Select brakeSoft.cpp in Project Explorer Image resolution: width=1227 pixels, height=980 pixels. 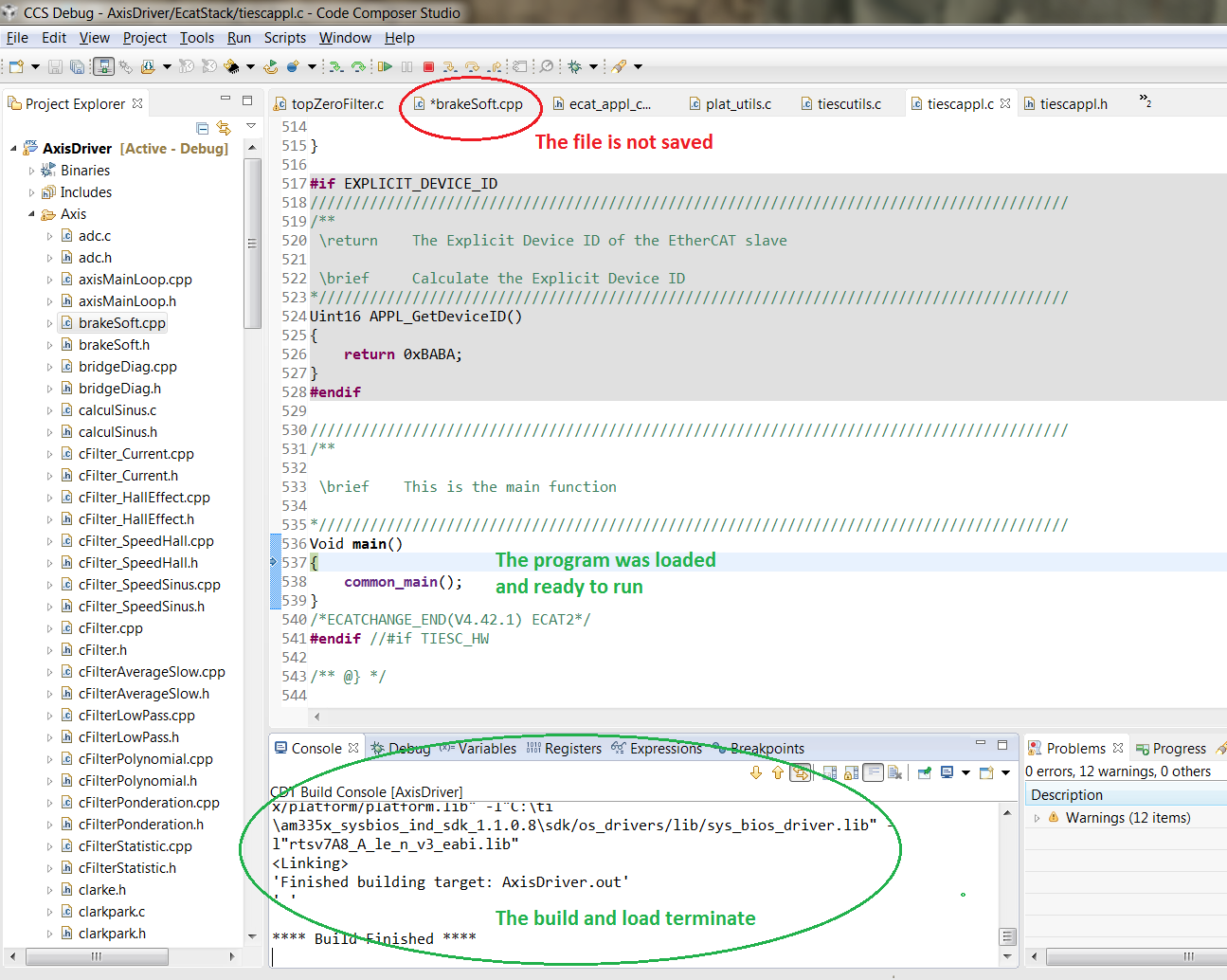122,323
